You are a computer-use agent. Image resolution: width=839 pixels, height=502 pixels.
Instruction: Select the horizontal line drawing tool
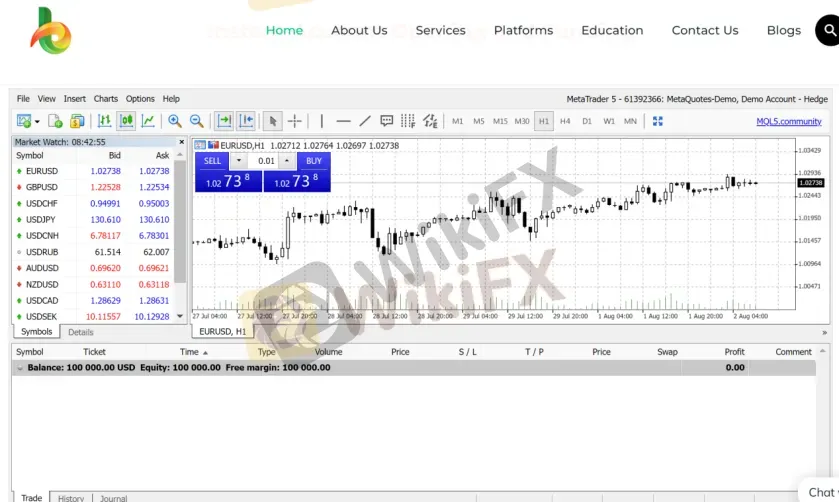(x=343, y=121)
